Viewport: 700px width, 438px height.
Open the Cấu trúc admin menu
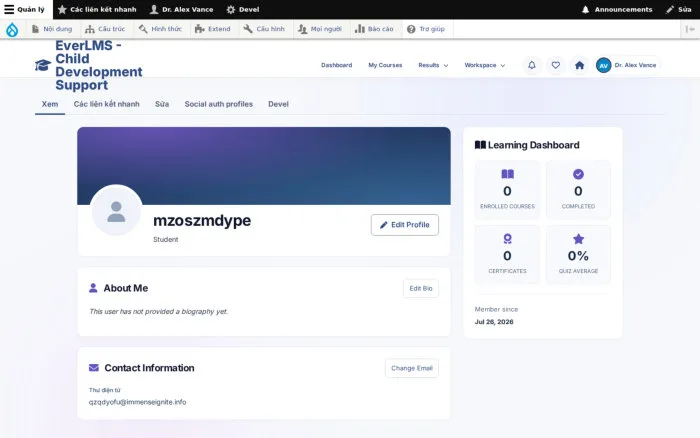[x=105, y=29]
